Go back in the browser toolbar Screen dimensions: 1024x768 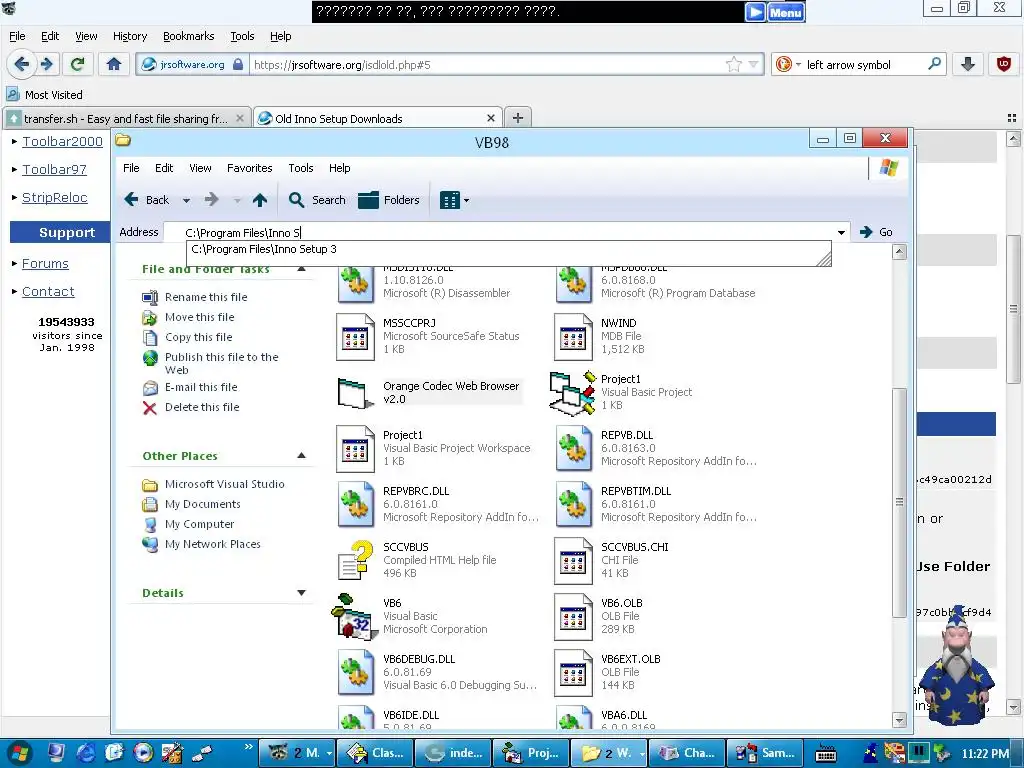pos(21,64)
